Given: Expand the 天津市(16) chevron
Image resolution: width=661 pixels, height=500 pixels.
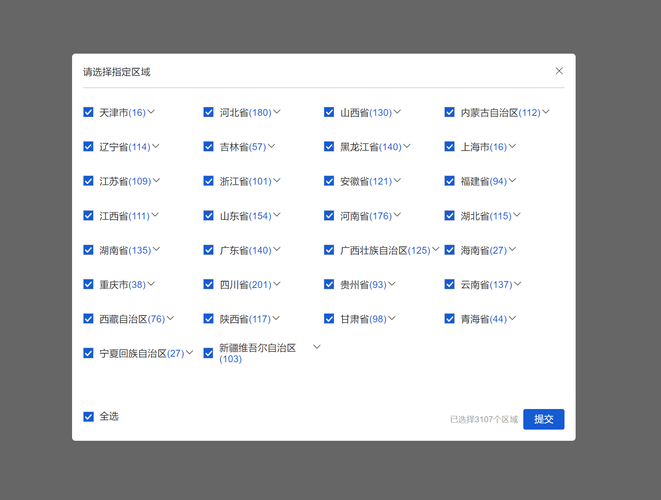Looking at the screenshot, I should coord(151,112).
